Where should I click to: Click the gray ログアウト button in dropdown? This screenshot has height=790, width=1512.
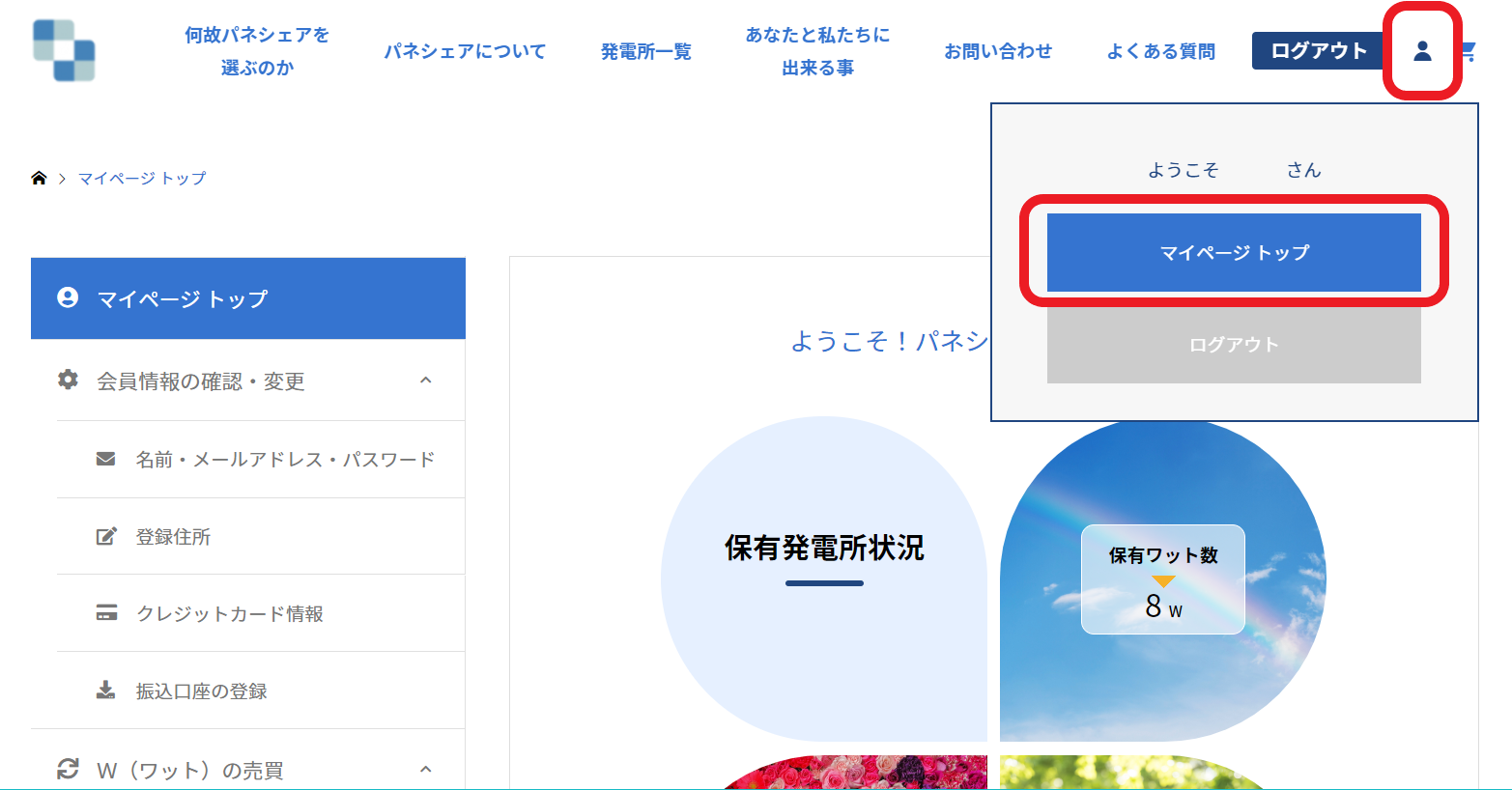tap(1234, 345)
